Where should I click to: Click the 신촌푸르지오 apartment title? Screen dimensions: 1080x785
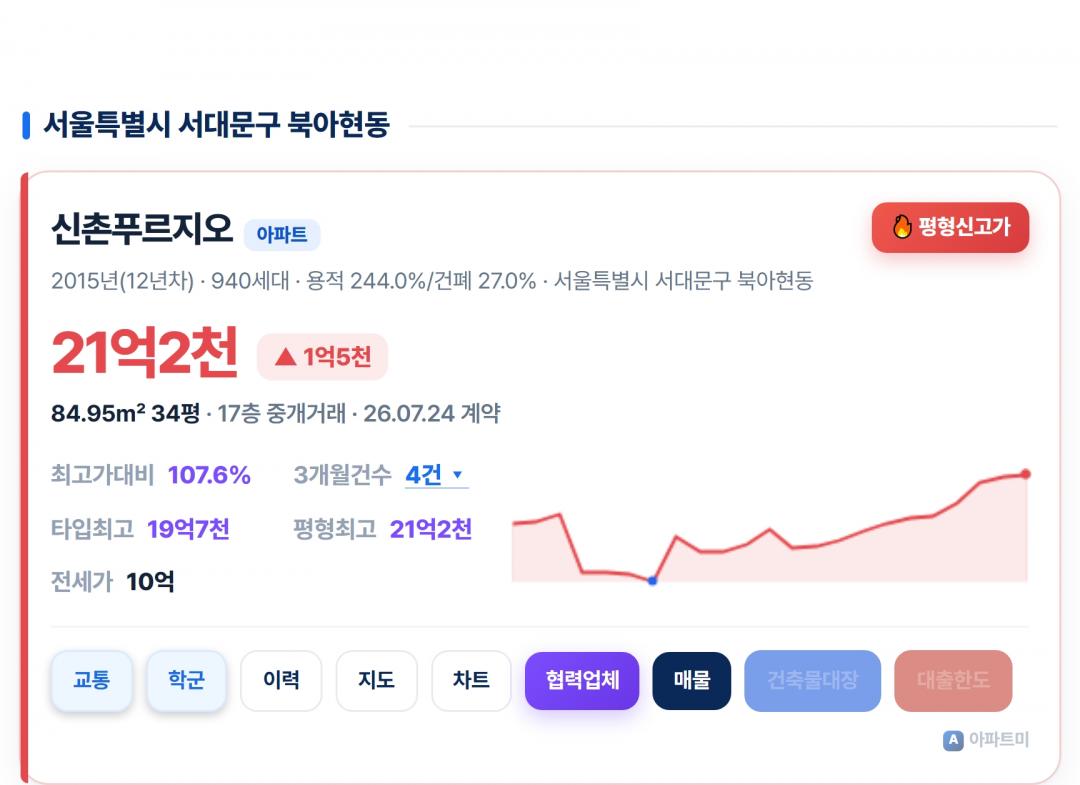[x=143, y=229]
